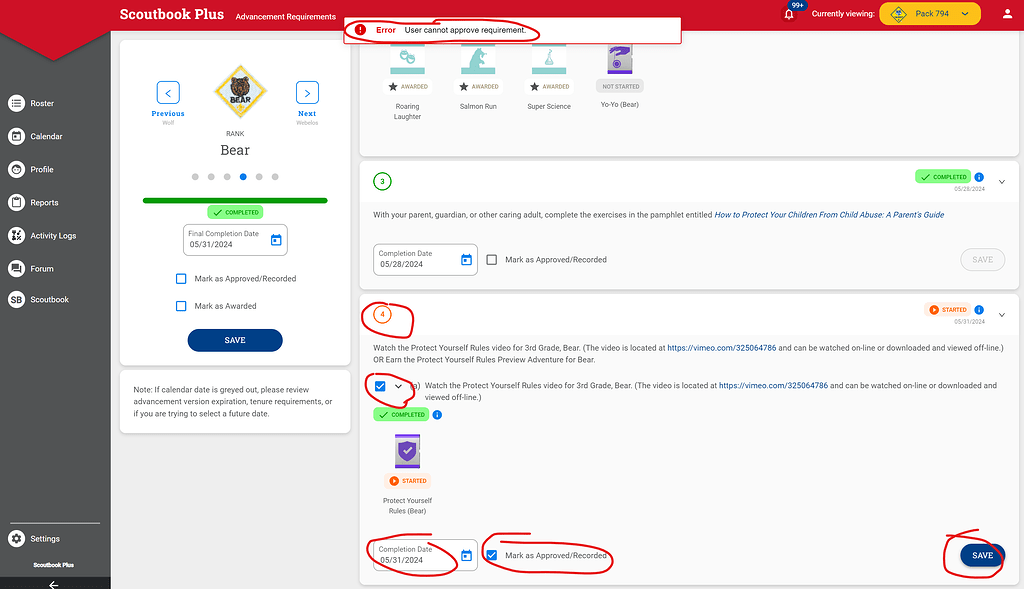The width and height of the screenshot is (1024, 589).
Task: Open the Settings sidebar item
Action: tap(41, 538)
